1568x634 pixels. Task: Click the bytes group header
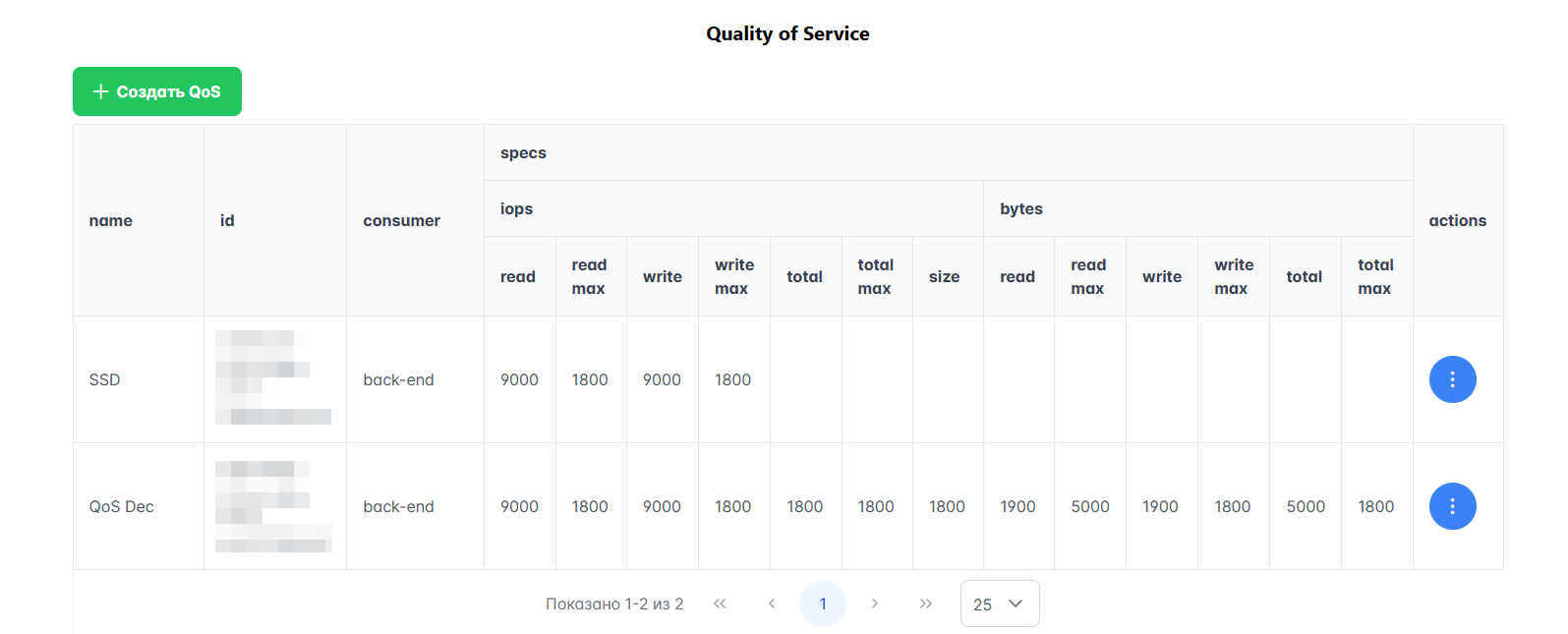point(1021,209)
